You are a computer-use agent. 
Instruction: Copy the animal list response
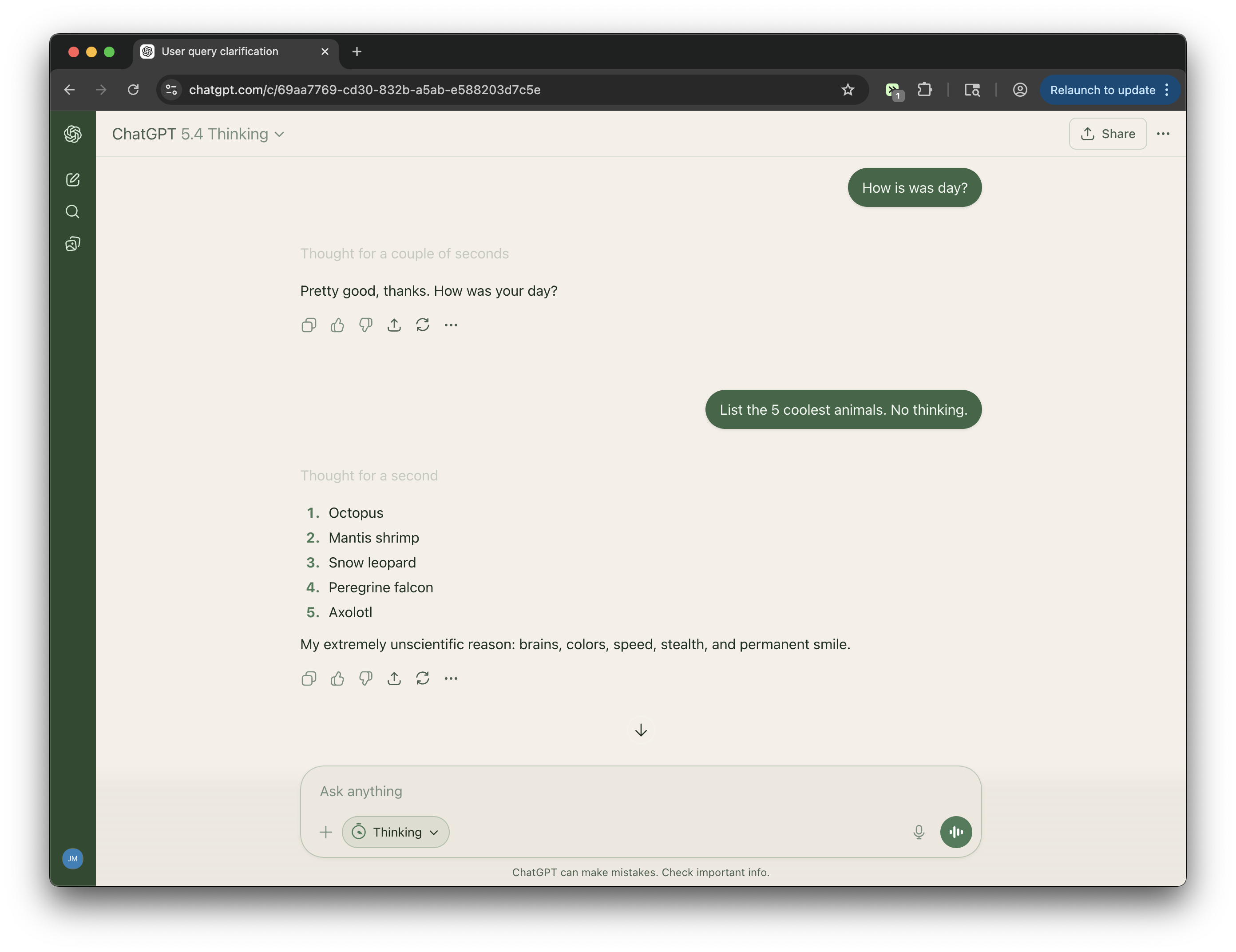[x=309, y=678]
